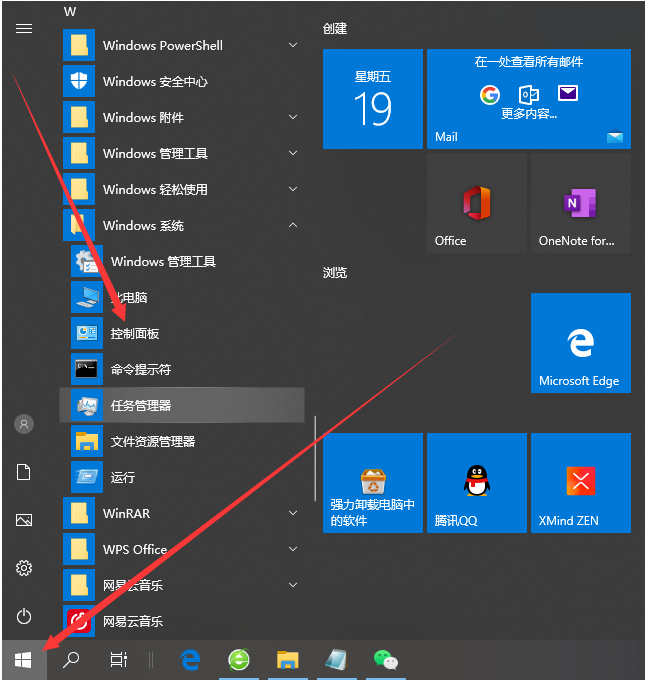Open the 腾讯QQ tile
Viewport: 645px width, 681px height.
[476, 483]
